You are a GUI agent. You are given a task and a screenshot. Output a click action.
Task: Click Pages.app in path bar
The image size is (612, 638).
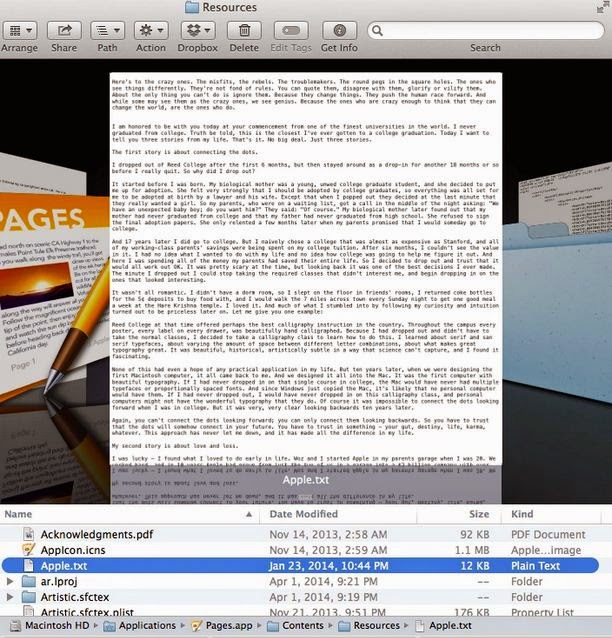pos(229,625)
